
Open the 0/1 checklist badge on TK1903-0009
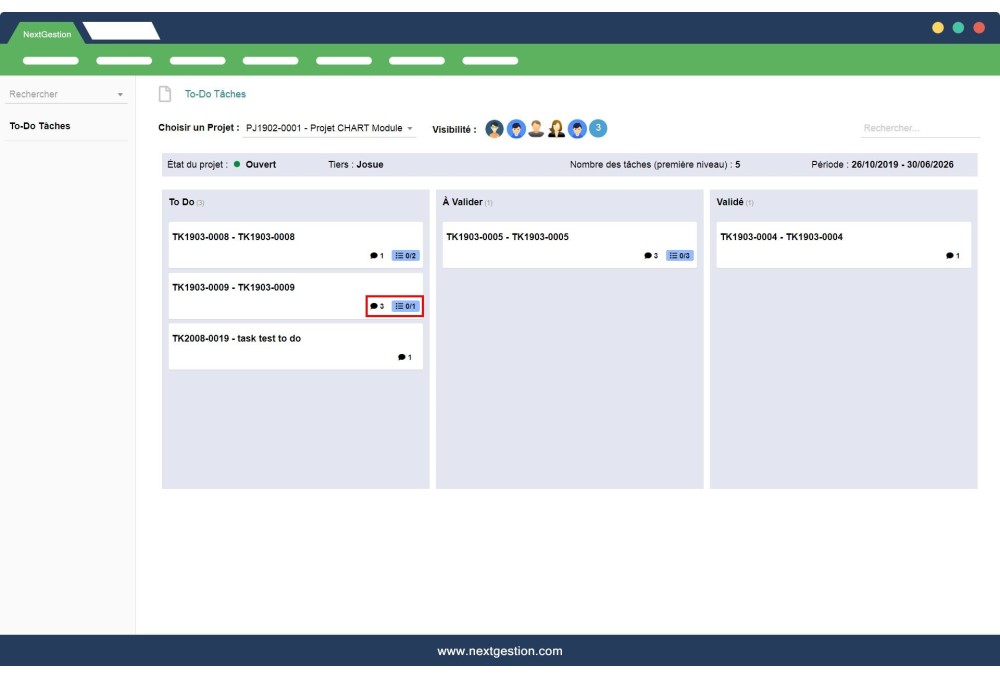(x=404, y=306)
